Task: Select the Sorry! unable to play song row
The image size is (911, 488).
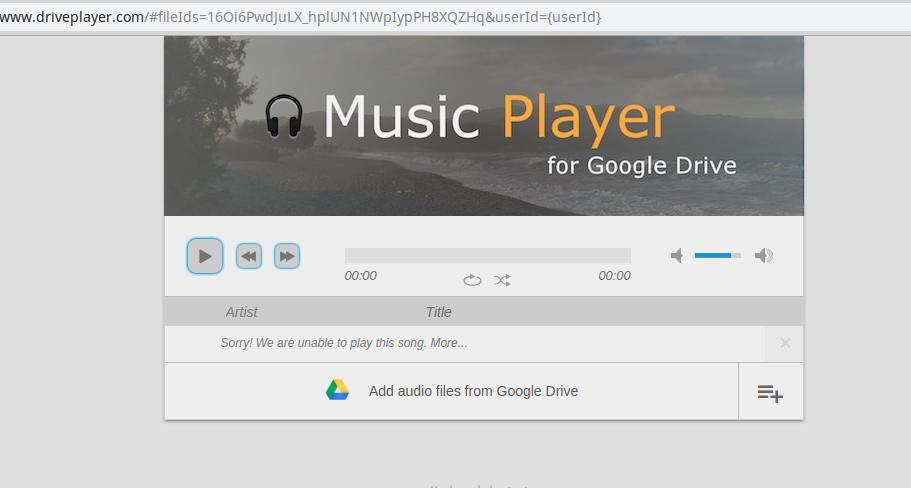Action: pos(465,343)
